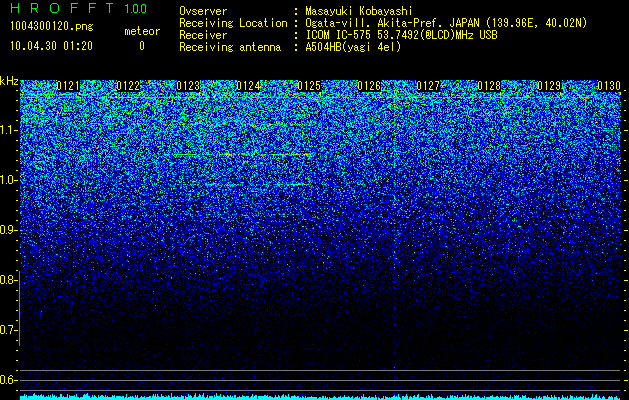Click the 0122 time marker

[x=128, y=86]
